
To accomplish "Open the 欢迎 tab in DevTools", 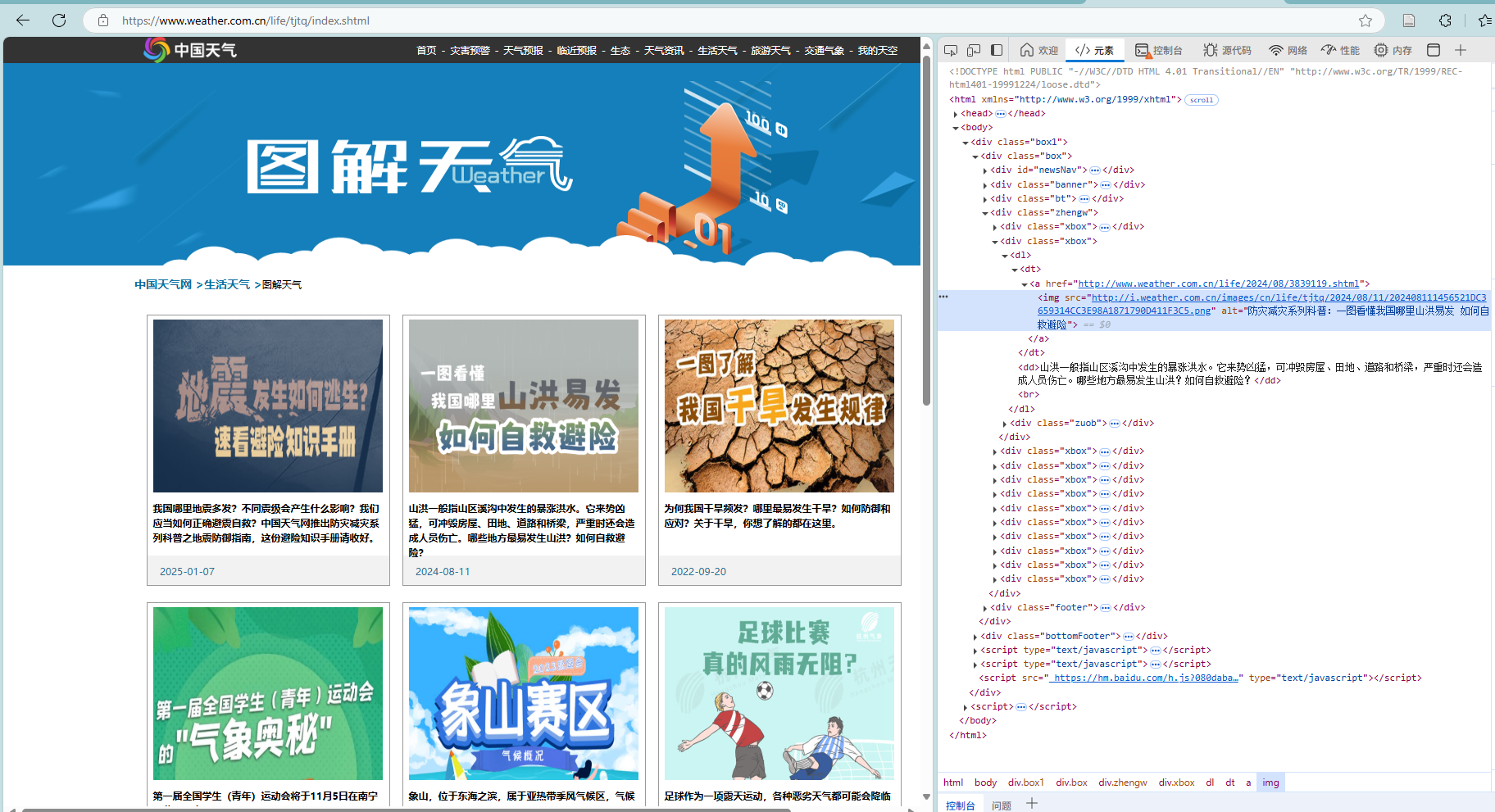I will click(x=1039, y=50).
